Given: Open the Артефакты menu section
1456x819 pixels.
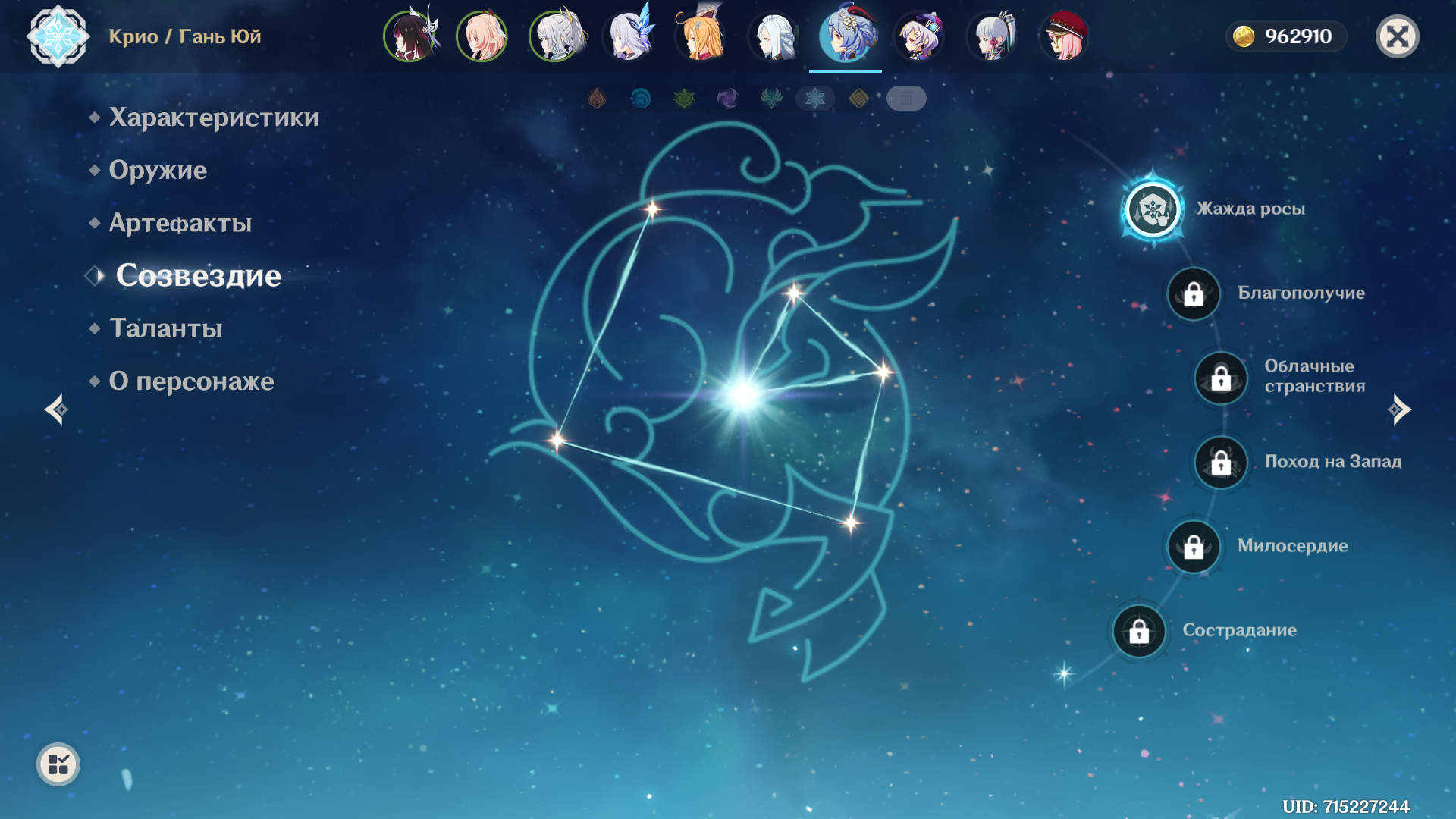Looking at the screenshot, I should (180, 223).
